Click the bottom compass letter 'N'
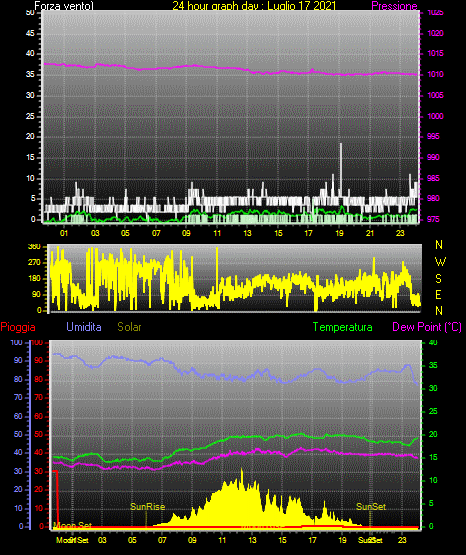 pyautogui.click(x=439, y=311)
